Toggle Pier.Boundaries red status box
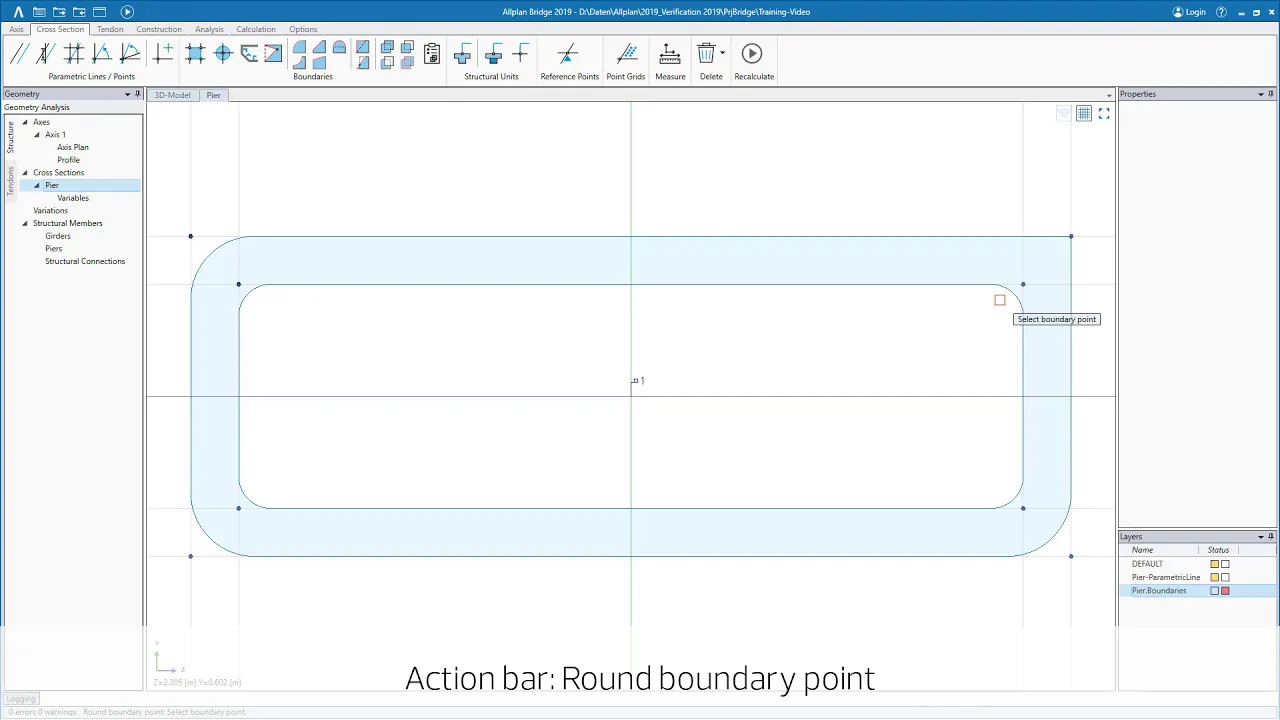The height and width of the screenshot is (720, 1280). (1225, 591)
